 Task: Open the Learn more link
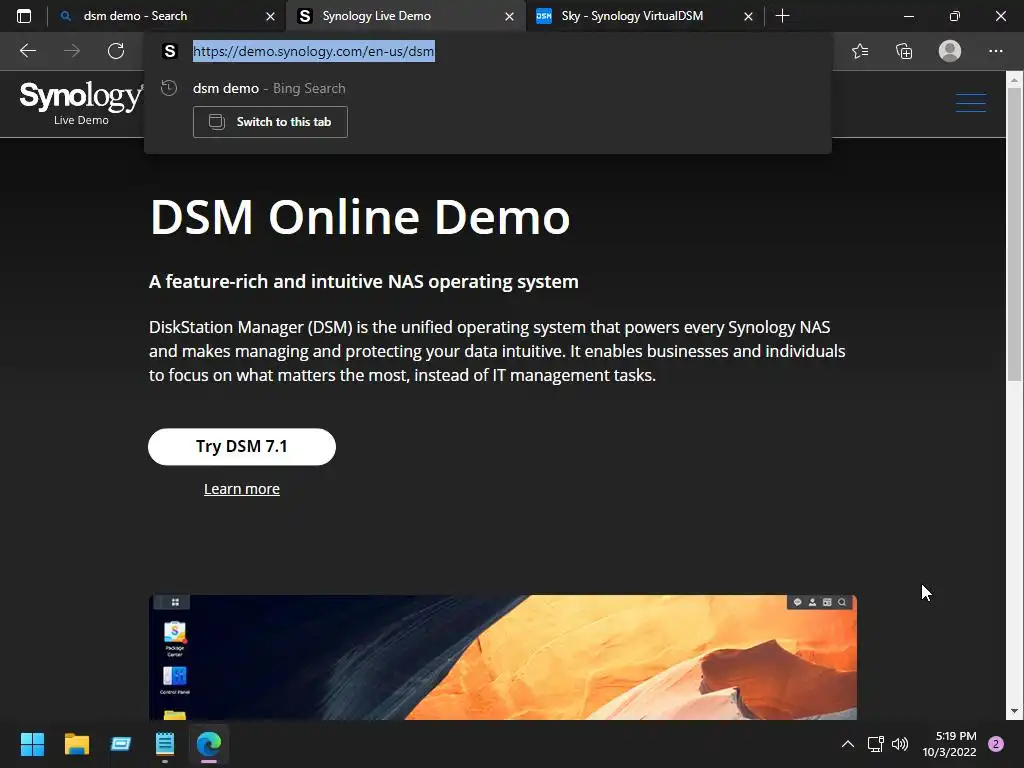click(242, 488)
